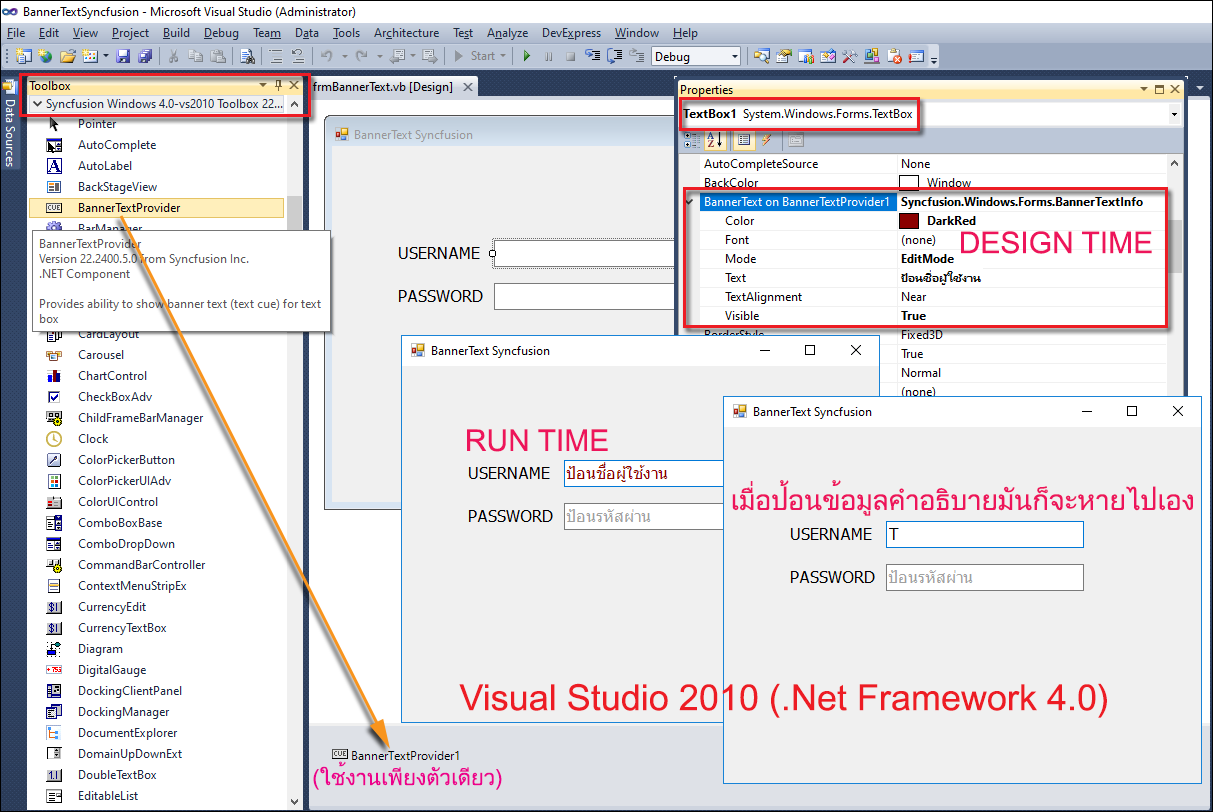Click the Save All toolbar icon
1213x812 pixels.
coord(145,56)
